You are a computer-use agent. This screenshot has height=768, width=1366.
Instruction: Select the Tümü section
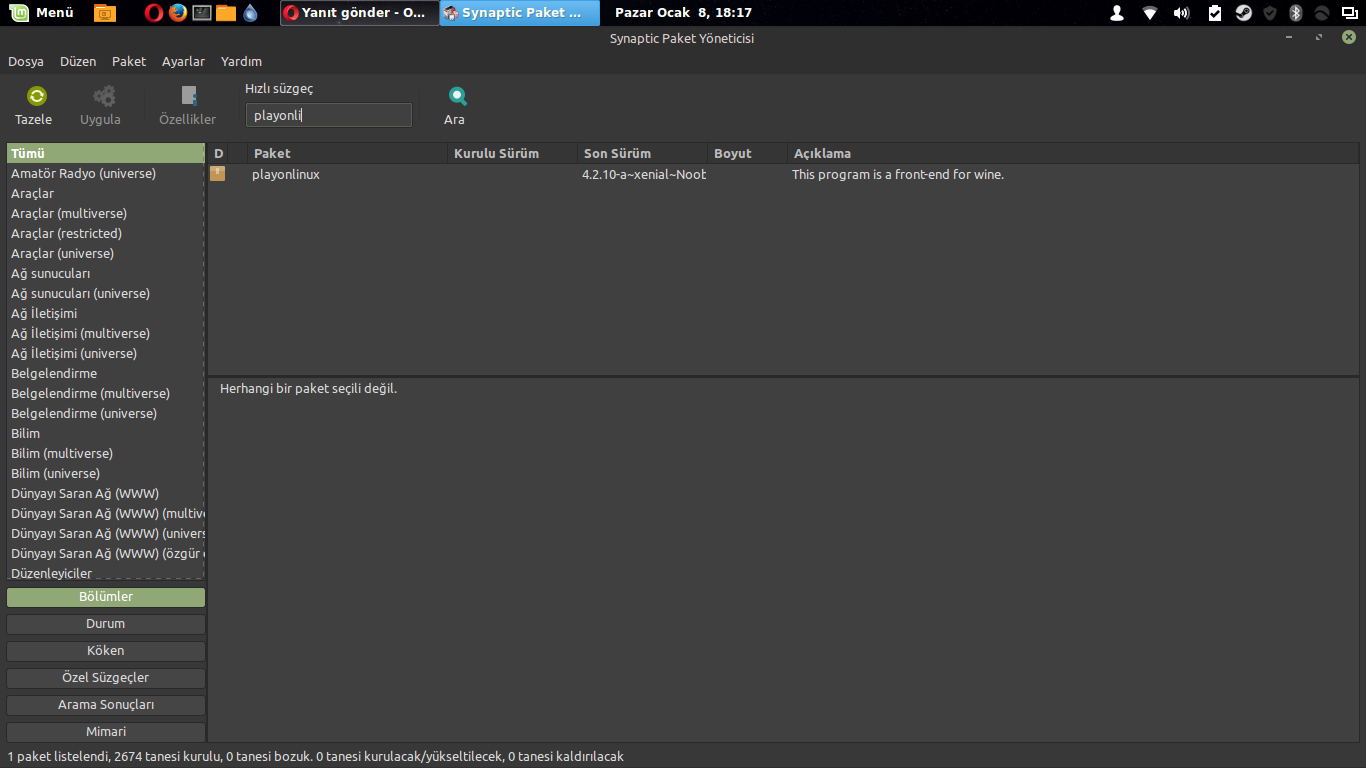click(x=105, y=154)
